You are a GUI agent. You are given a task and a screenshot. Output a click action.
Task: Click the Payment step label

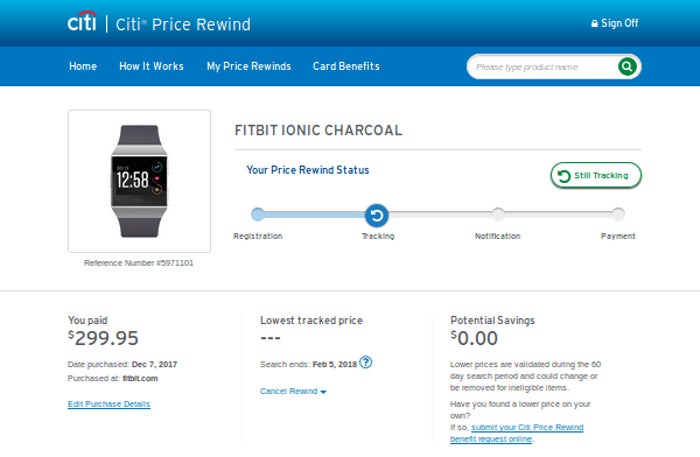coord(618,236)
